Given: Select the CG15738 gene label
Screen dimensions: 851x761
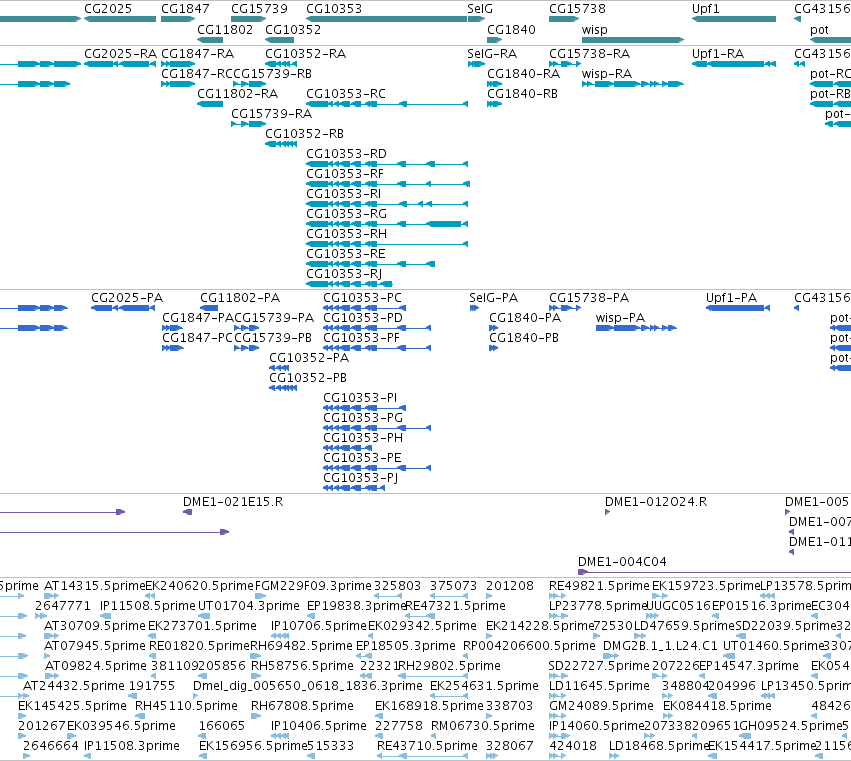Looking at the screenshot, I should [x=577, y=9].
